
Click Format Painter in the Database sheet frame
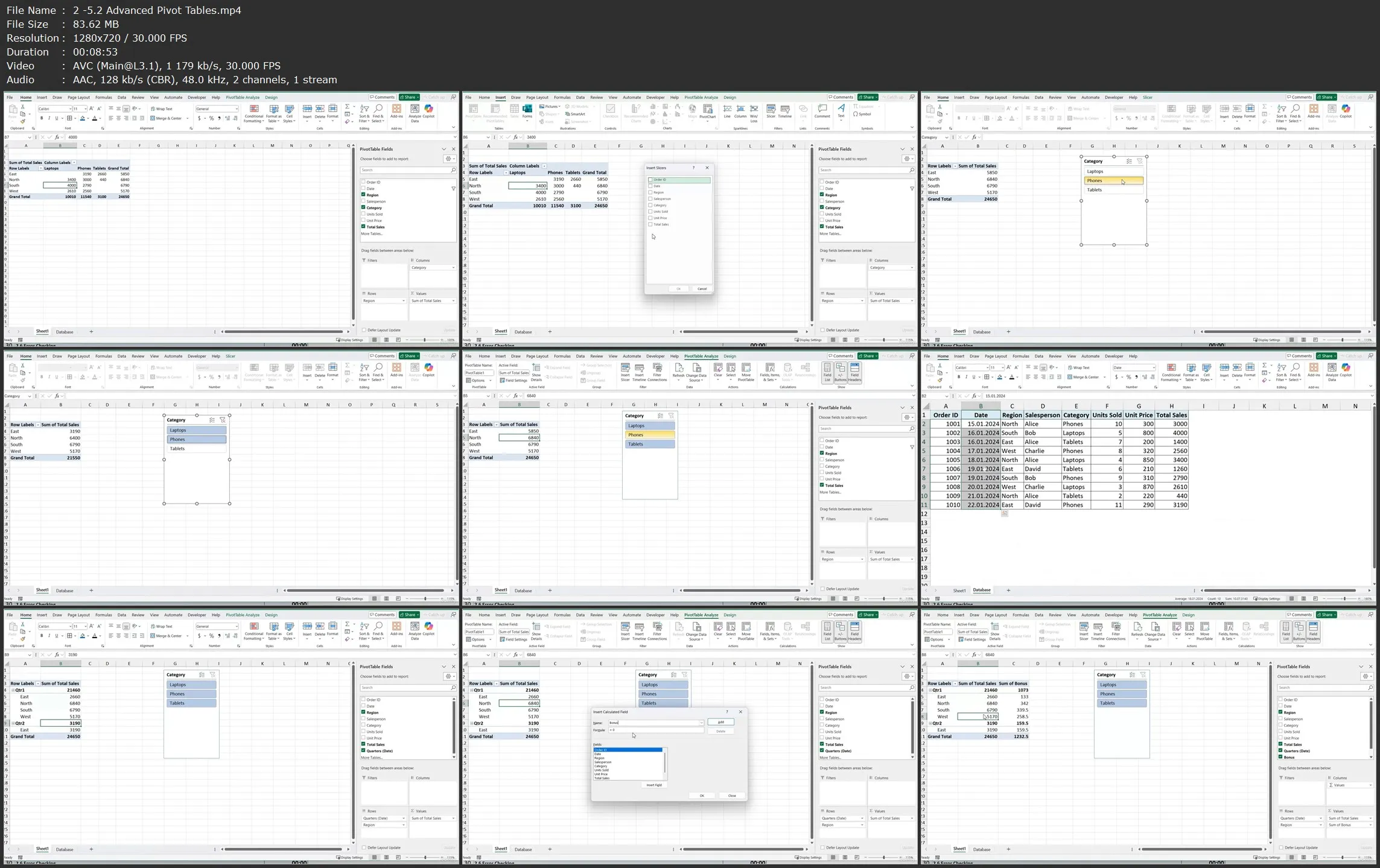click(x=940, y=380)
